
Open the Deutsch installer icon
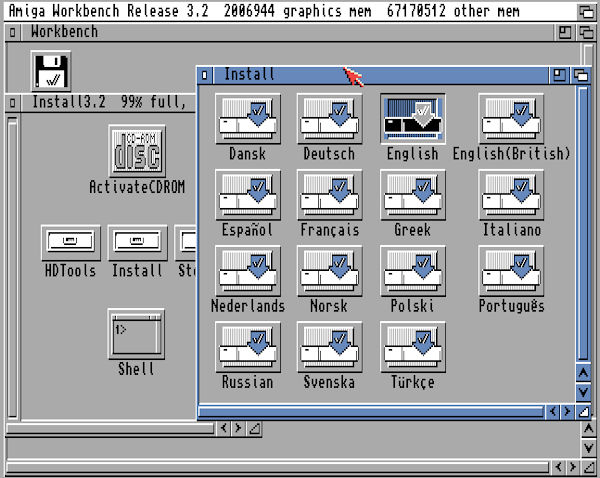328,119
